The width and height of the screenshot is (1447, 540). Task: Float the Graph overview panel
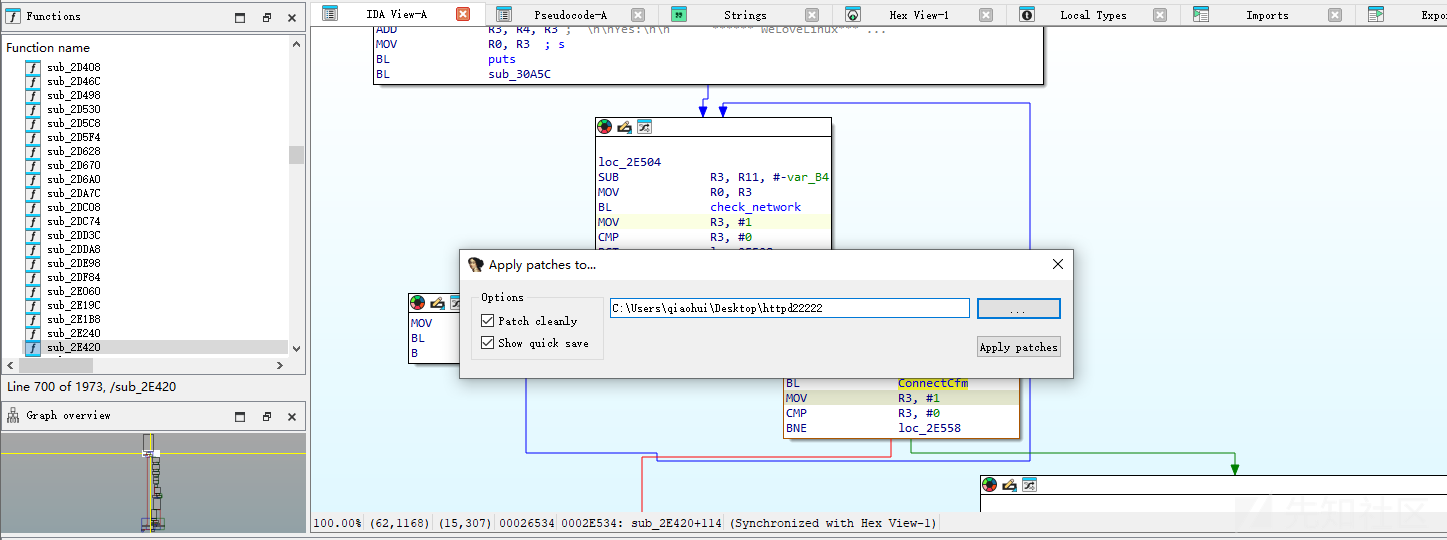point(266,416)
